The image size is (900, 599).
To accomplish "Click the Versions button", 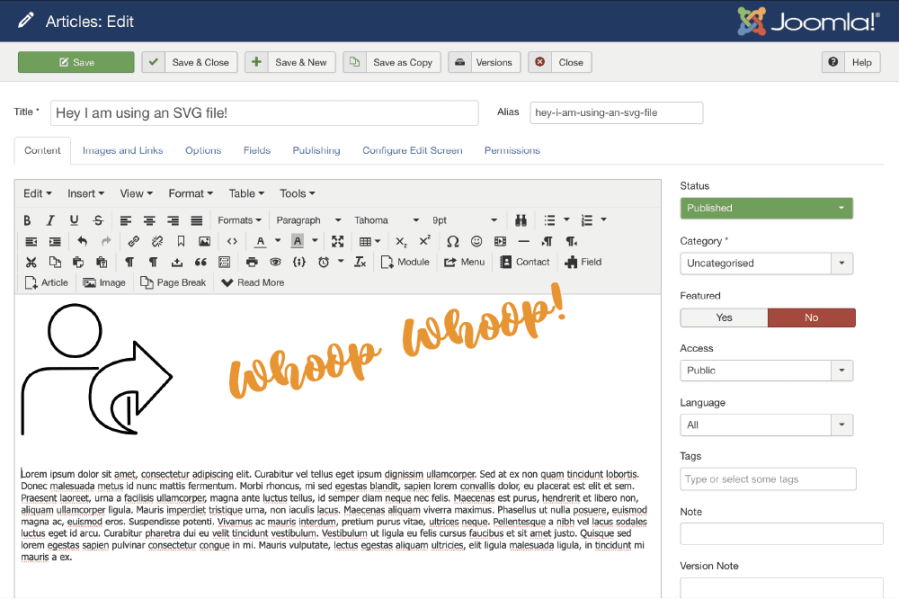I will pos(484,62).
